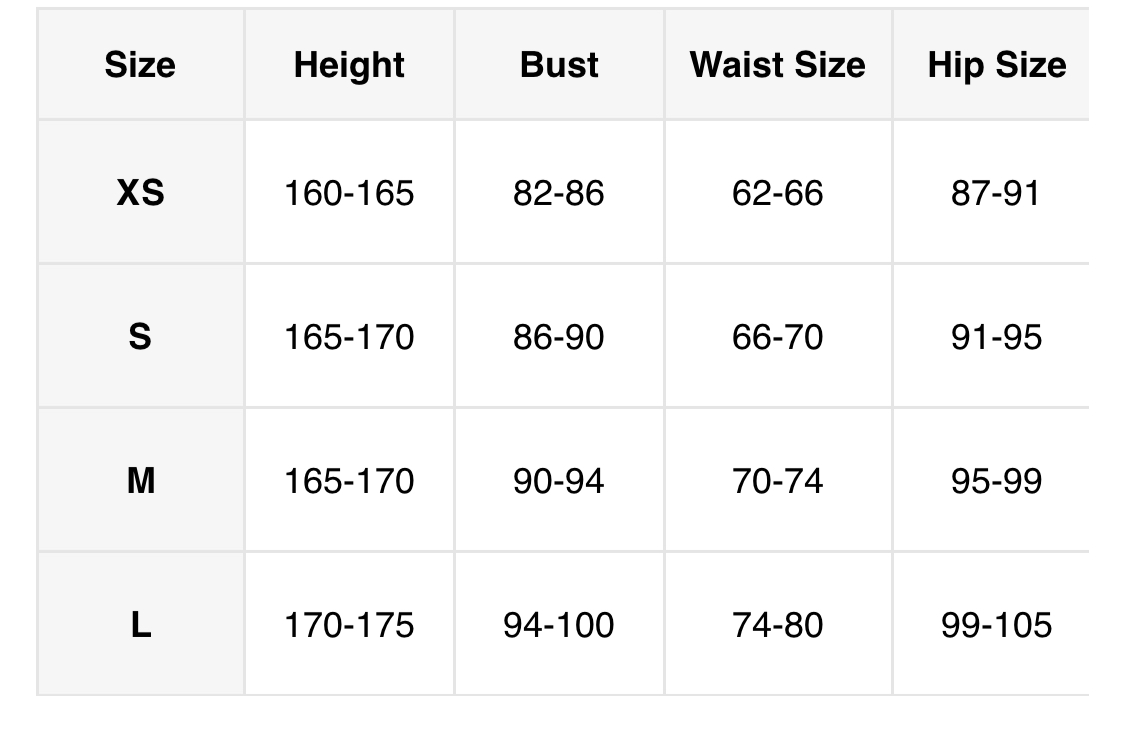Click the M hip cell 95-99

996,481
